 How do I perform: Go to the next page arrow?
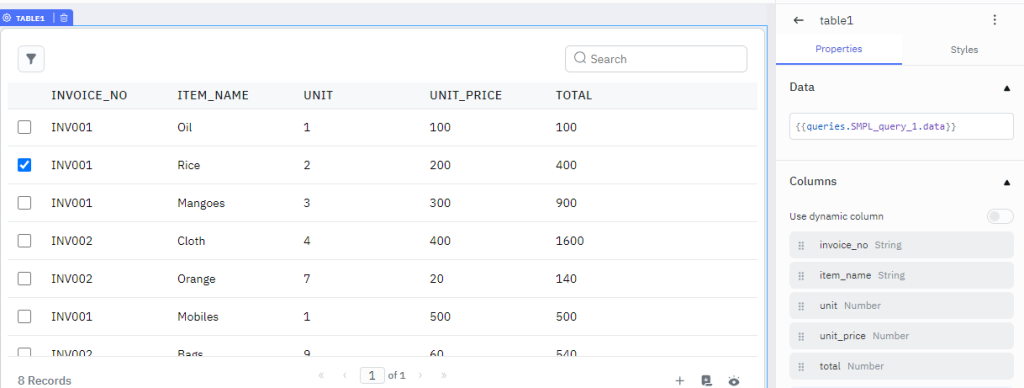[x=421, y=376]
